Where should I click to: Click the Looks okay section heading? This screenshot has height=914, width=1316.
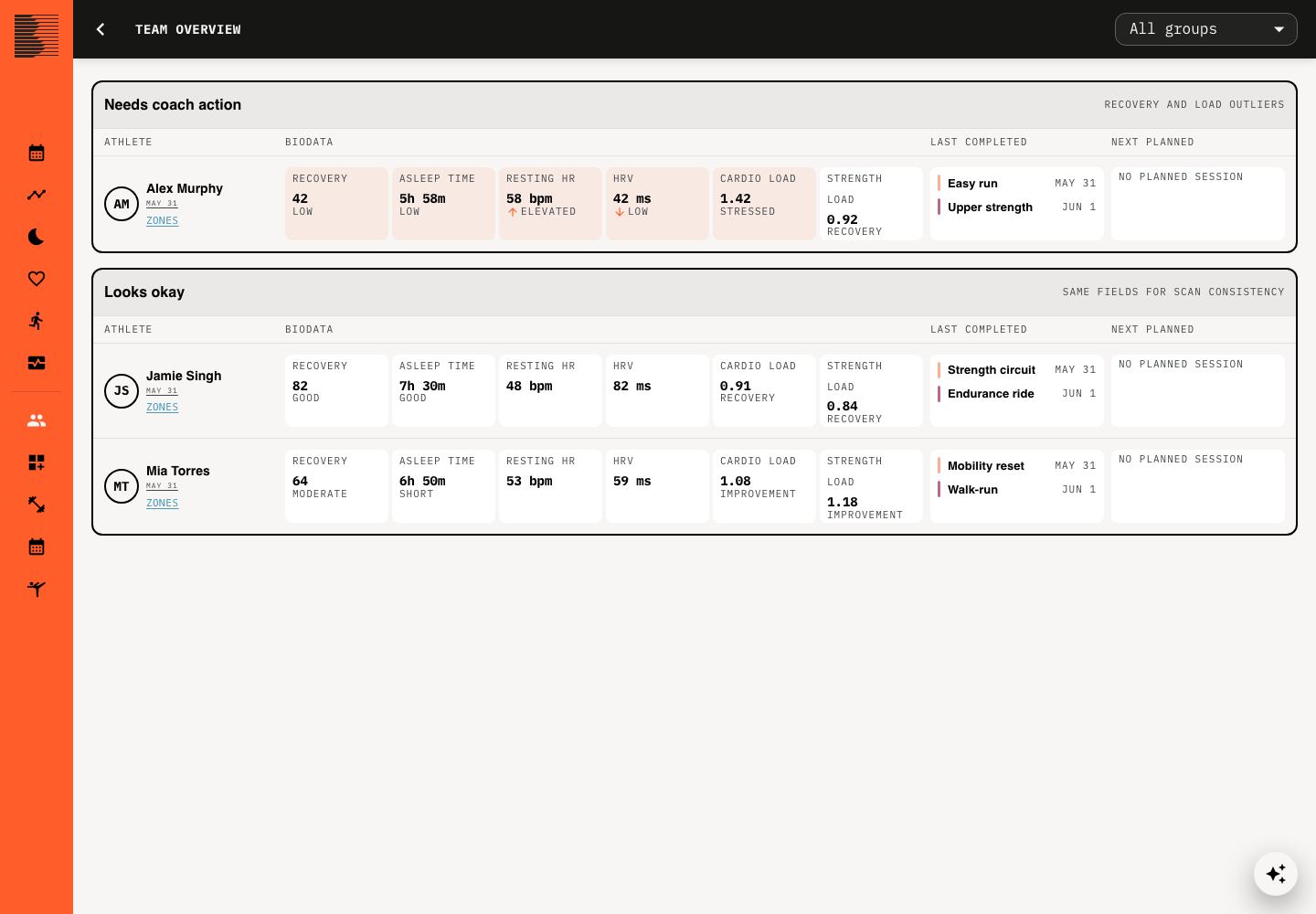(144, 292)
